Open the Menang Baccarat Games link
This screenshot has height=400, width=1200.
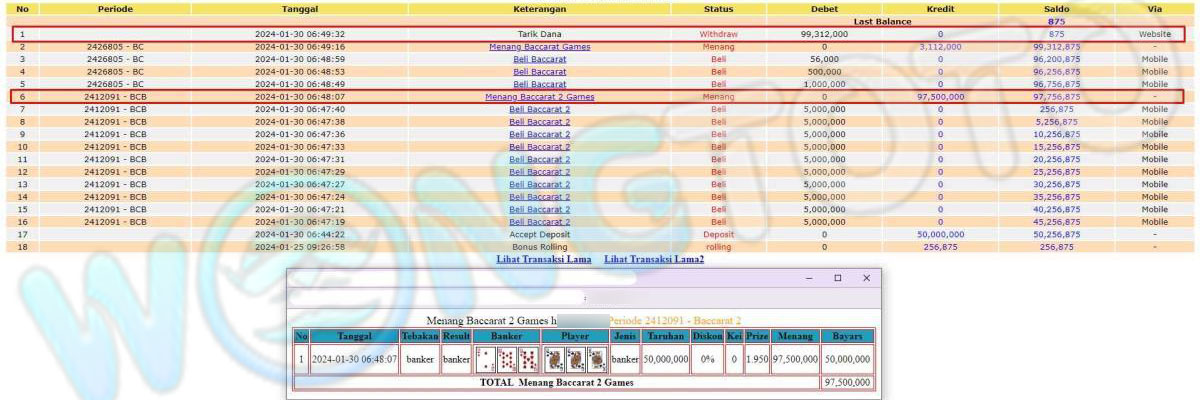point(539,47)
